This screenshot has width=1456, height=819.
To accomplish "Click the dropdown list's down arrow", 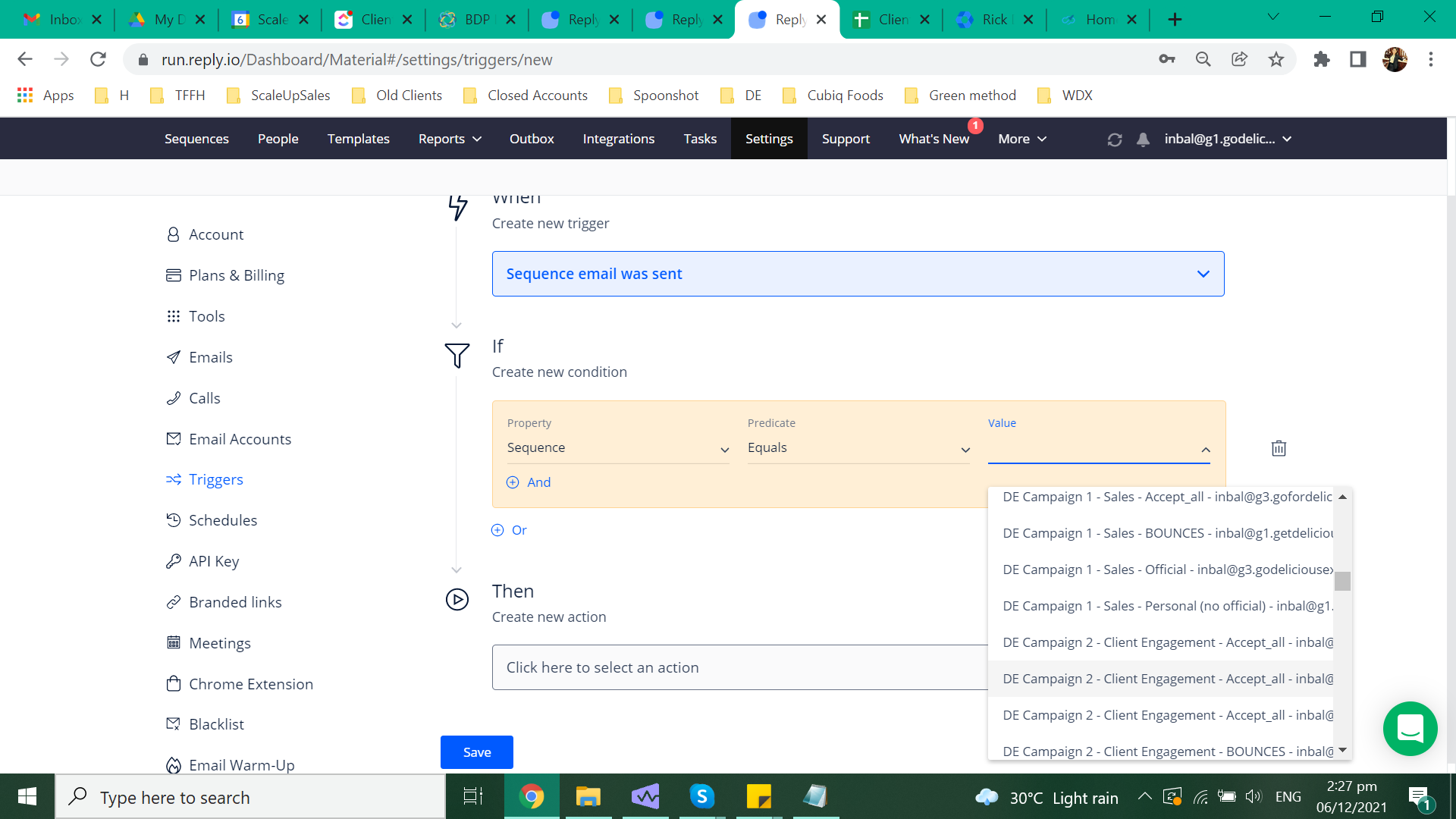I will coord(1342,750).
